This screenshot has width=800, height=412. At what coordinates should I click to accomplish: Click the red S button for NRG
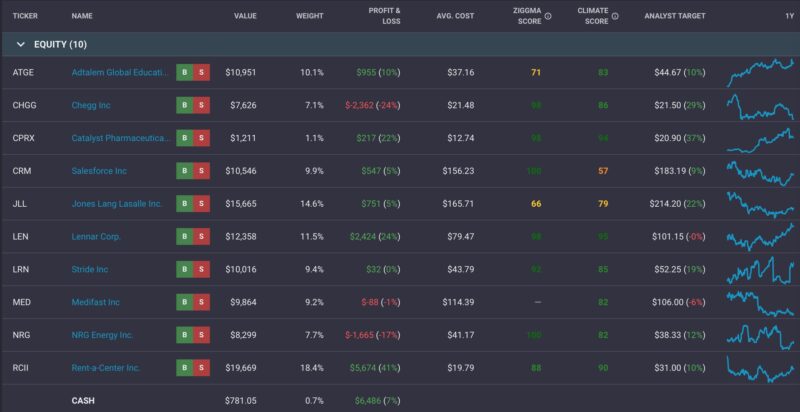[x=202, y=335]
